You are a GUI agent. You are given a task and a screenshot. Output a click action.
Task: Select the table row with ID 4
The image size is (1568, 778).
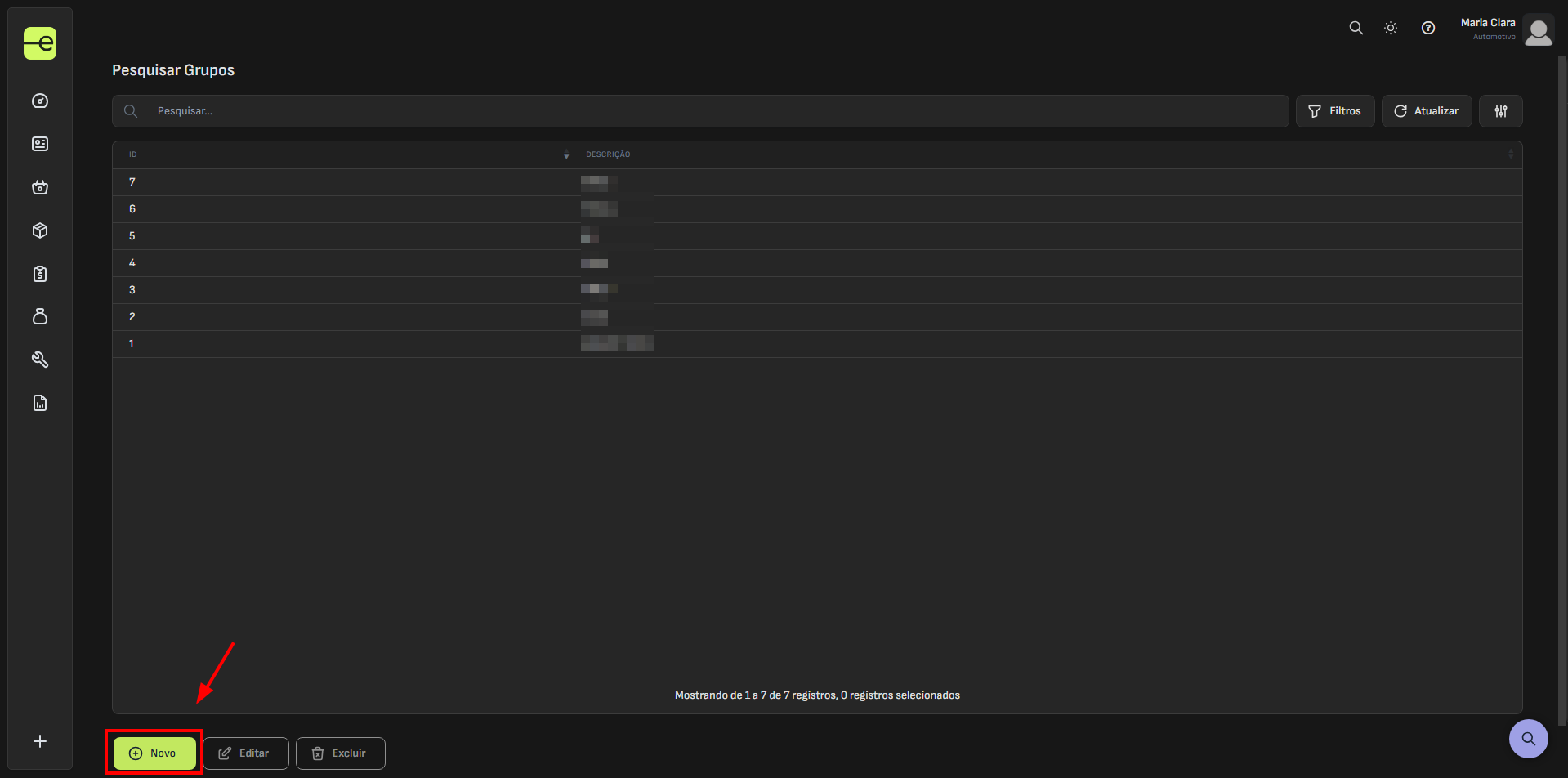(x=817, y=263)
